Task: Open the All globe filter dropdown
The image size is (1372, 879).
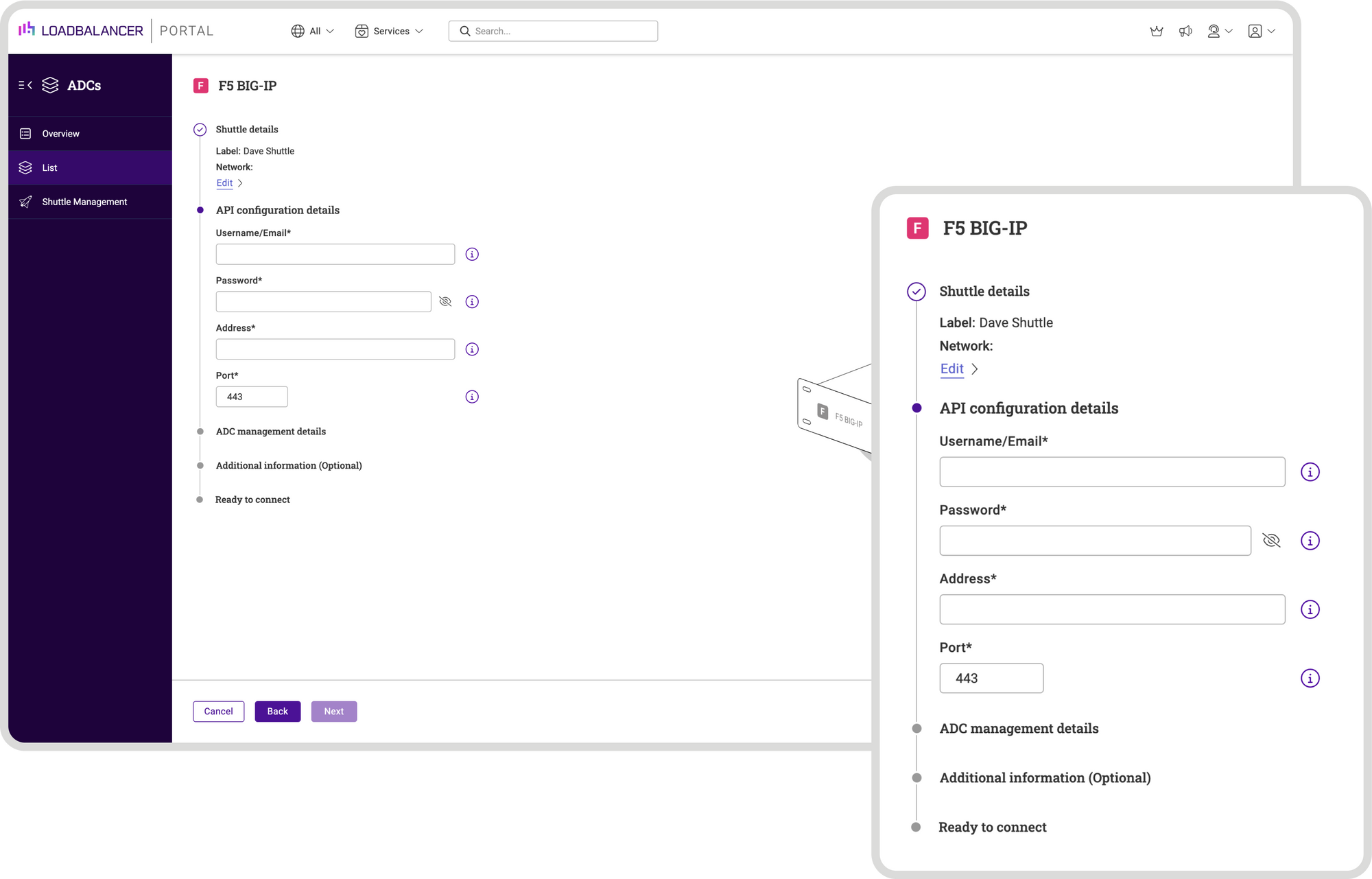Action: 313,31
